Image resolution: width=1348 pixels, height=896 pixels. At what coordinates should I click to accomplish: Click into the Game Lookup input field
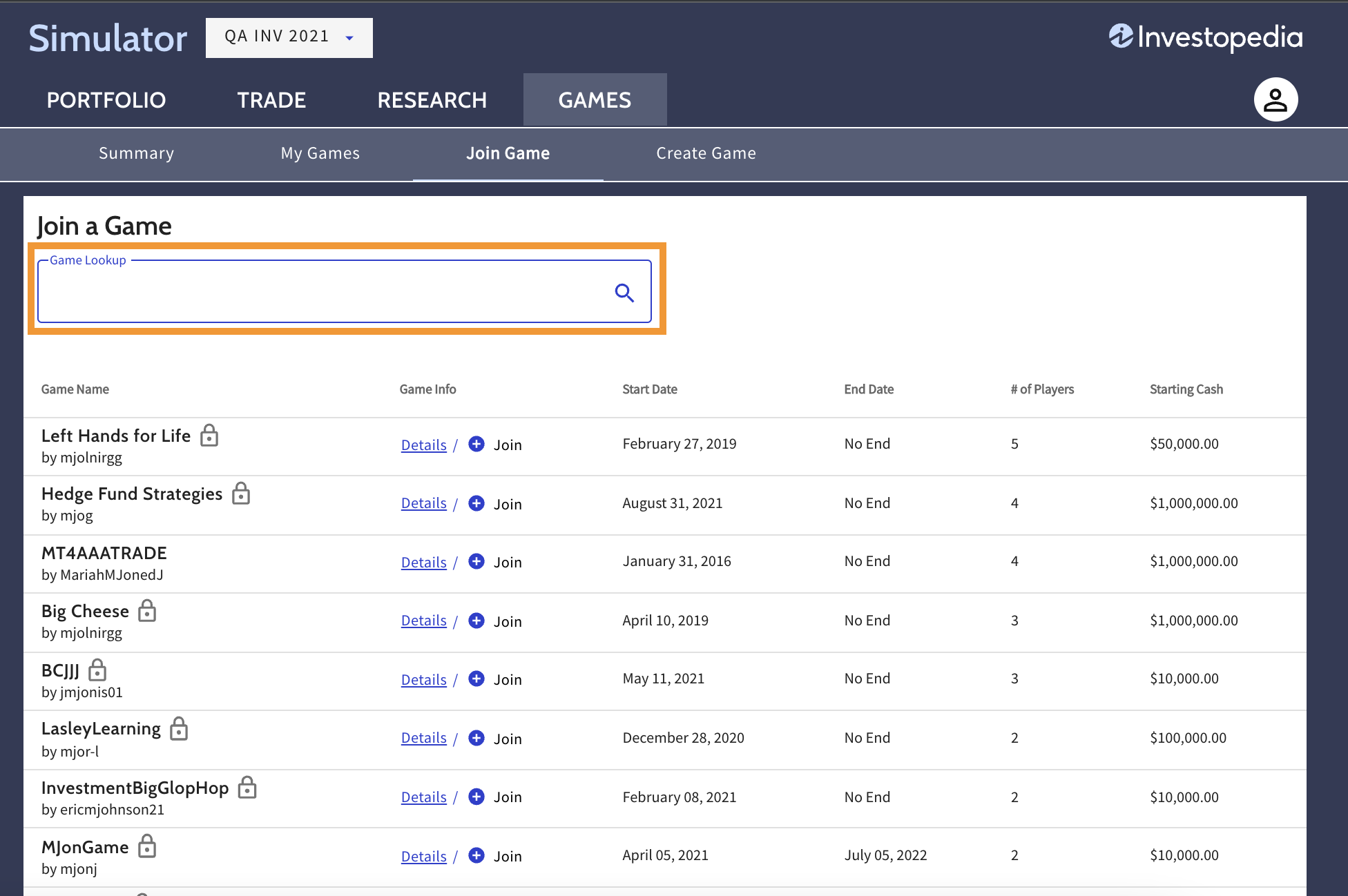pos(318,293)
